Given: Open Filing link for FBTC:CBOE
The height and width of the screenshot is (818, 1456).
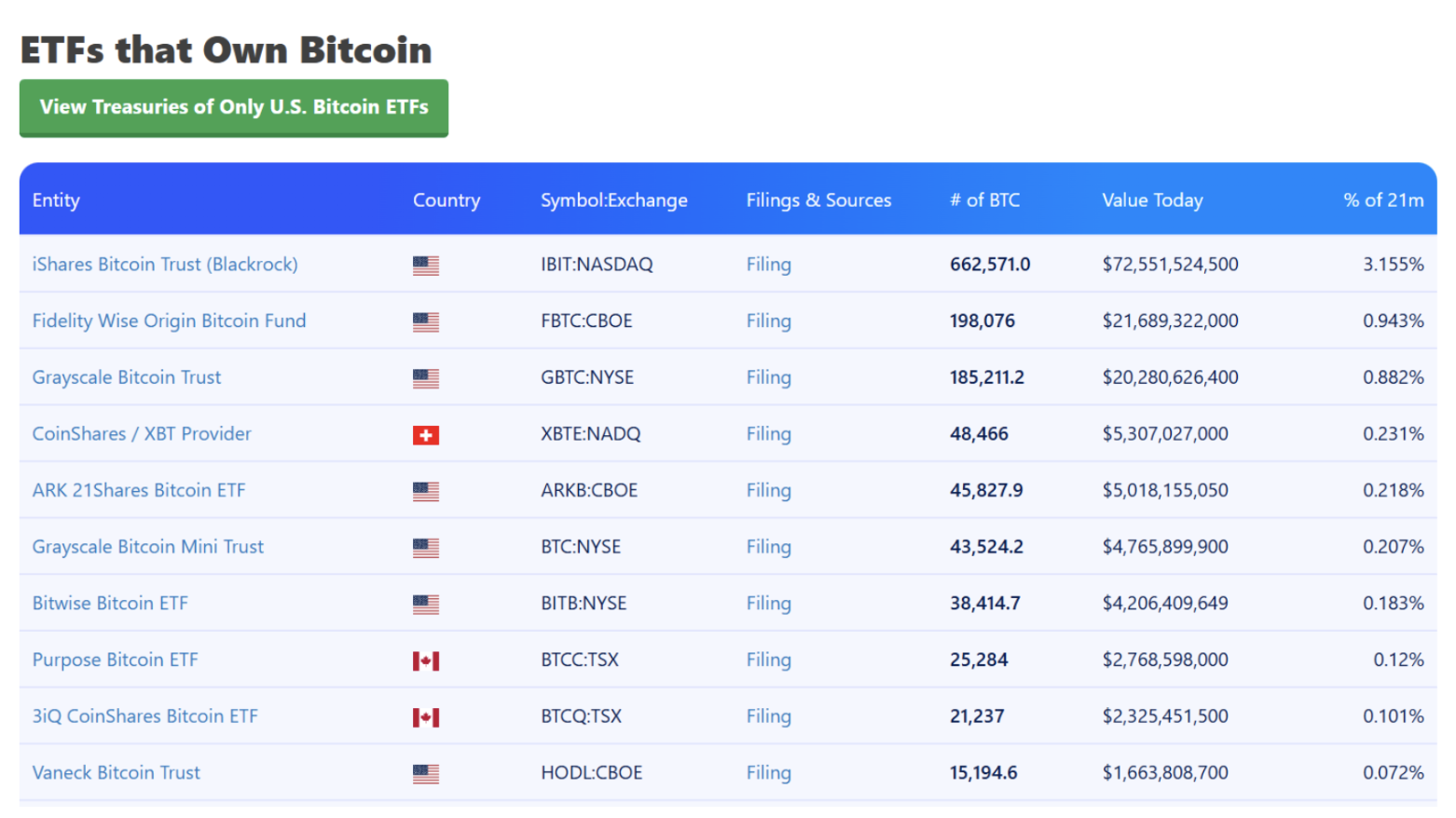Looking at the screenshot, I should 769,320.
